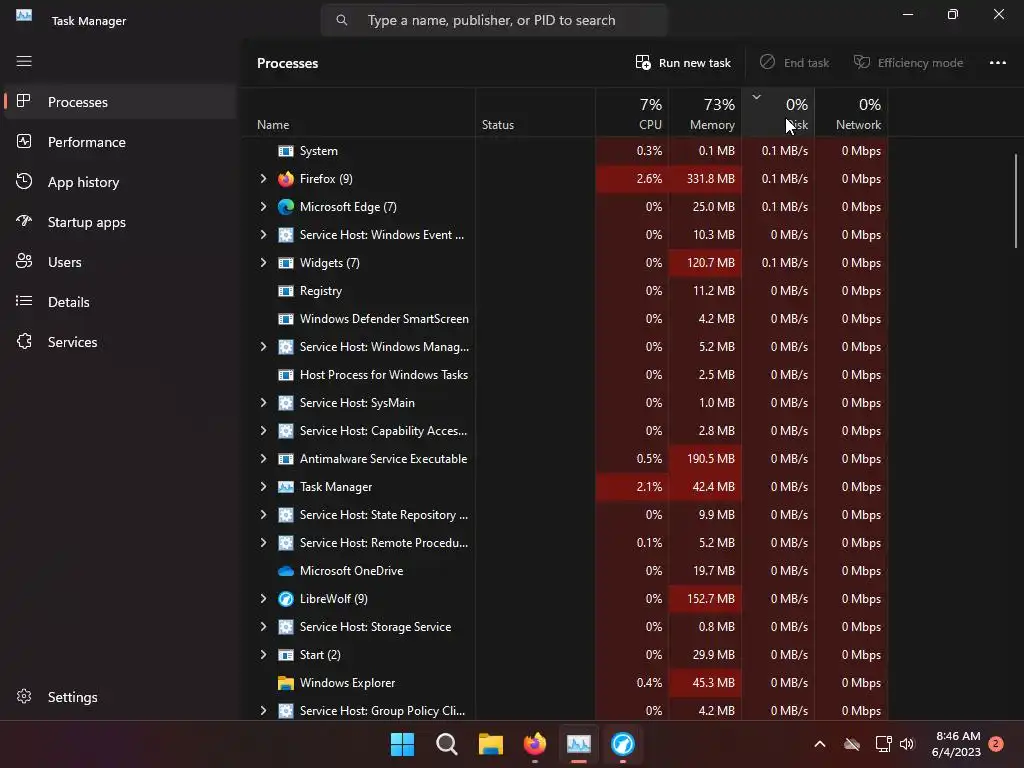
Task: Expand Antimalware Service Executable row
Action: (263, 459)
